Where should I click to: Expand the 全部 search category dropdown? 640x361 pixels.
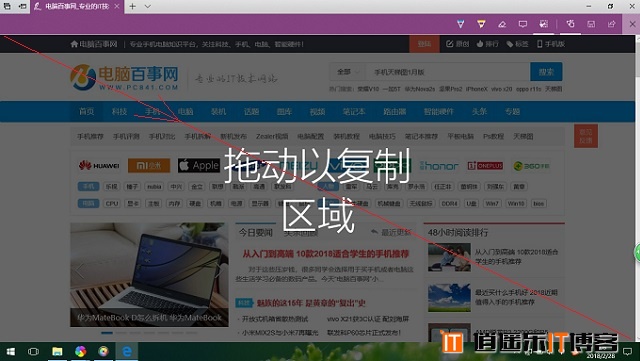(348, 72)
